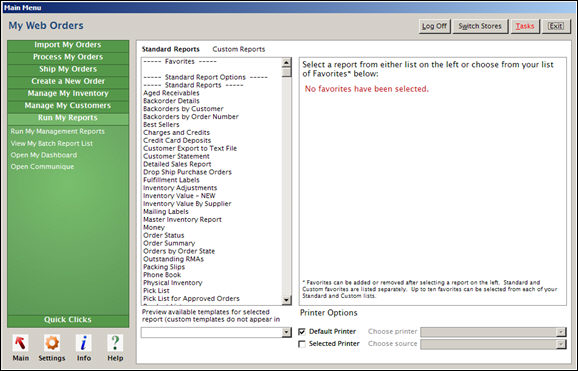
Task: Click the Main red arrow icon
Action: 20,343
